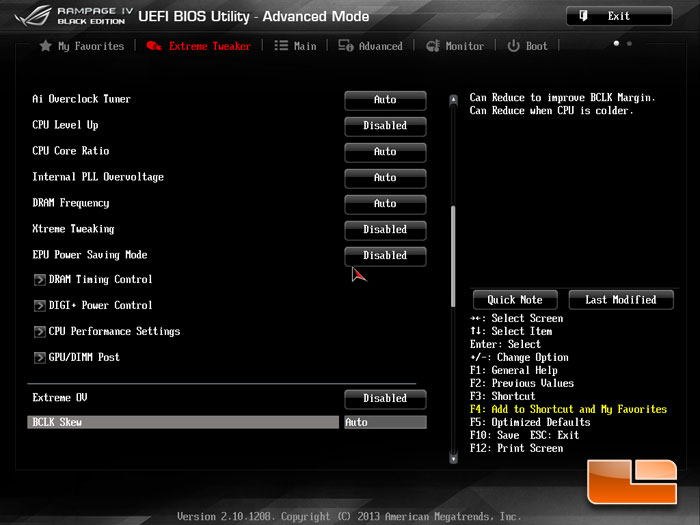Viewport: 700px width, 525px height.
Task: Click the list icon beside Main
Action: (x=281, y=46)
